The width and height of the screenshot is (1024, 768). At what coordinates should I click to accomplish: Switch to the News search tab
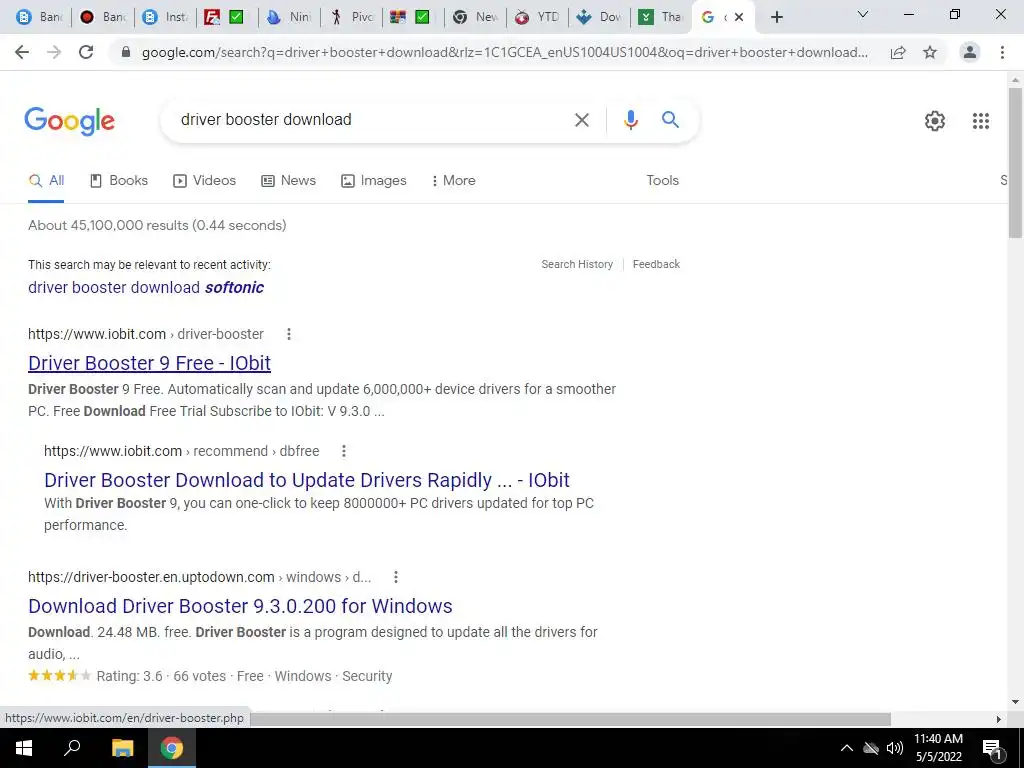(x=288, y=181)
